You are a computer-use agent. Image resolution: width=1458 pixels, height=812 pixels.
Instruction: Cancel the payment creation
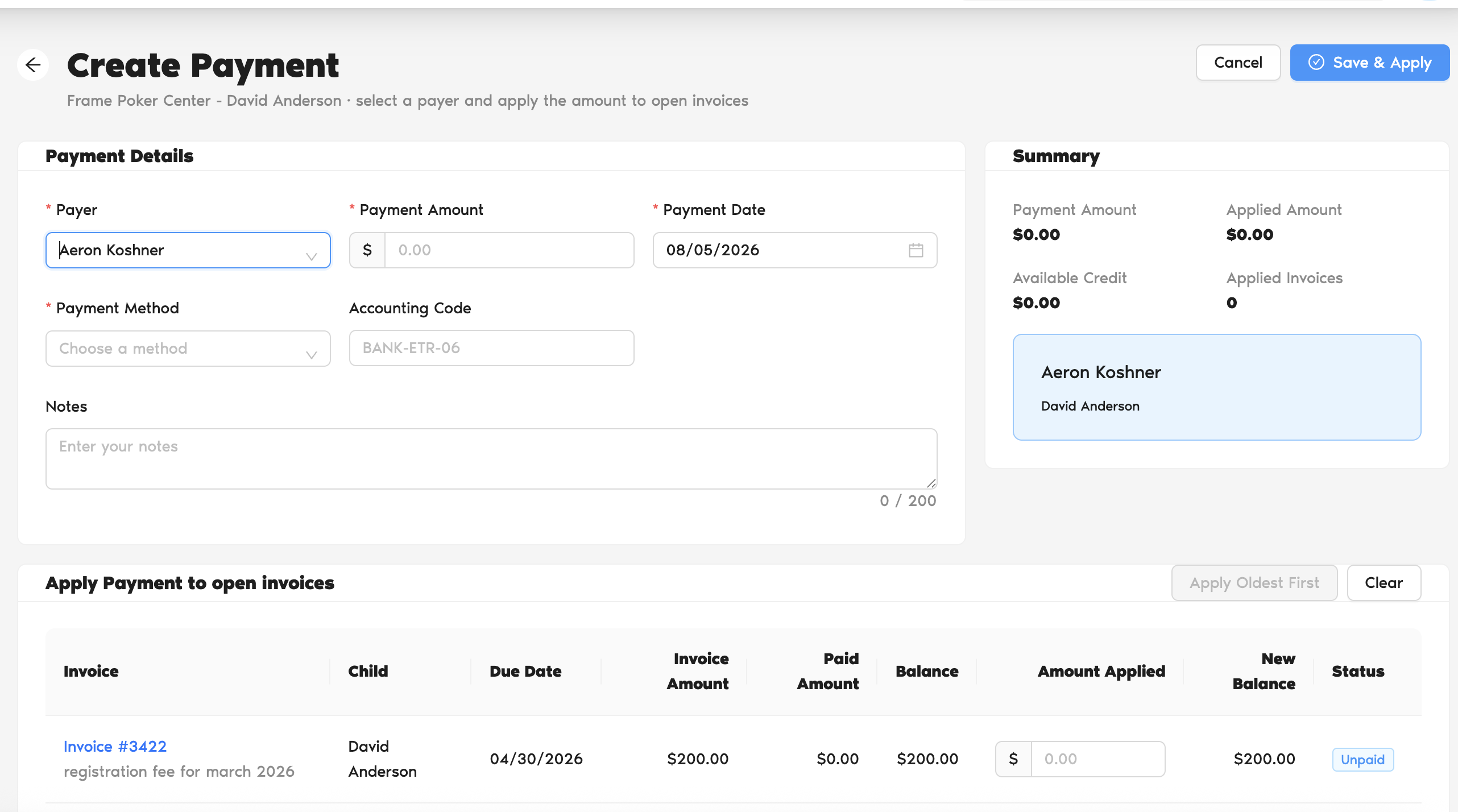1238,63
